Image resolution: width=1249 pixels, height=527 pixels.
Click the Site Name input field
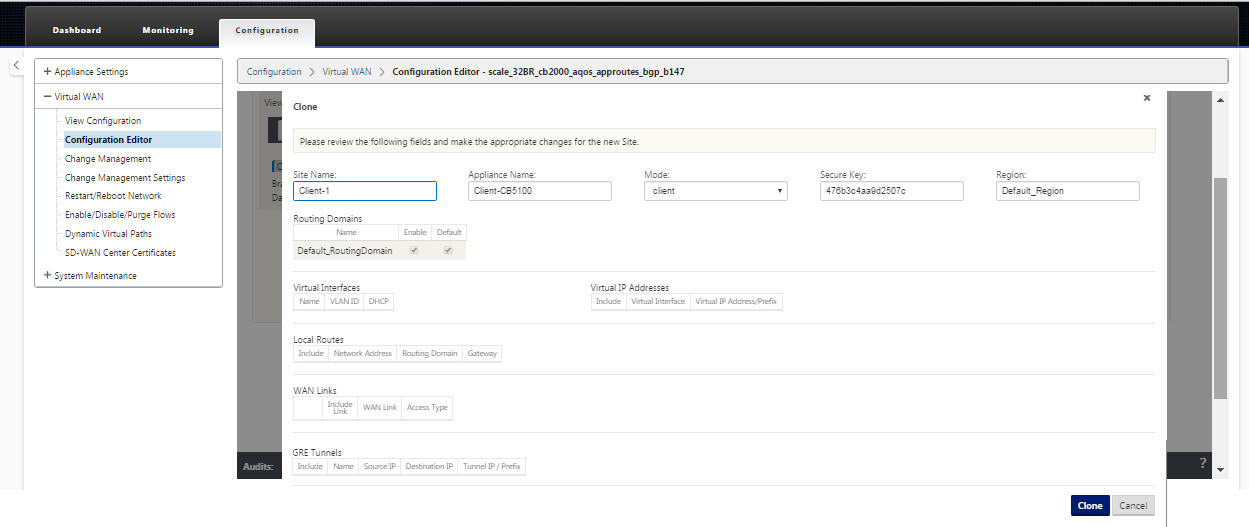(365, 191)
